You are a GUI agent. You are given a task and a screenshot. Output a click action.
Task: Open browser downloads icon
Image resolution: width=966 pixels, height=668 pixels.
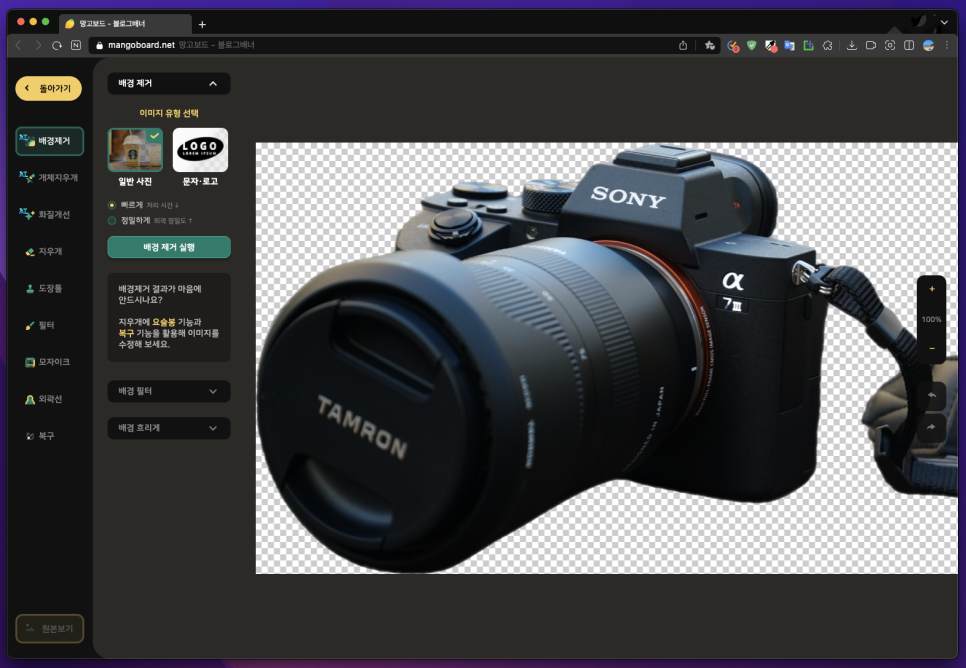(851, 45)
